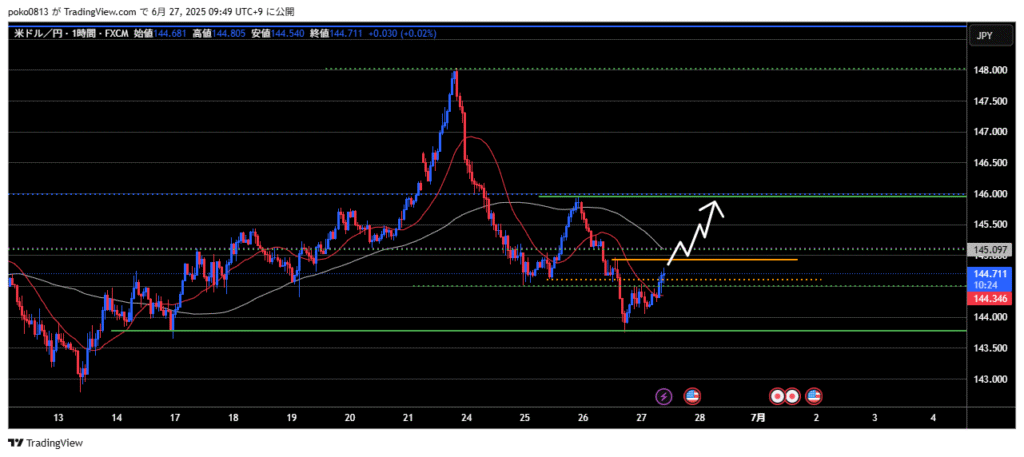The width and height of the screenshot is (1024, 457).
Task: Click the TradingView logo at the bottom
Action: pos(46,443)
